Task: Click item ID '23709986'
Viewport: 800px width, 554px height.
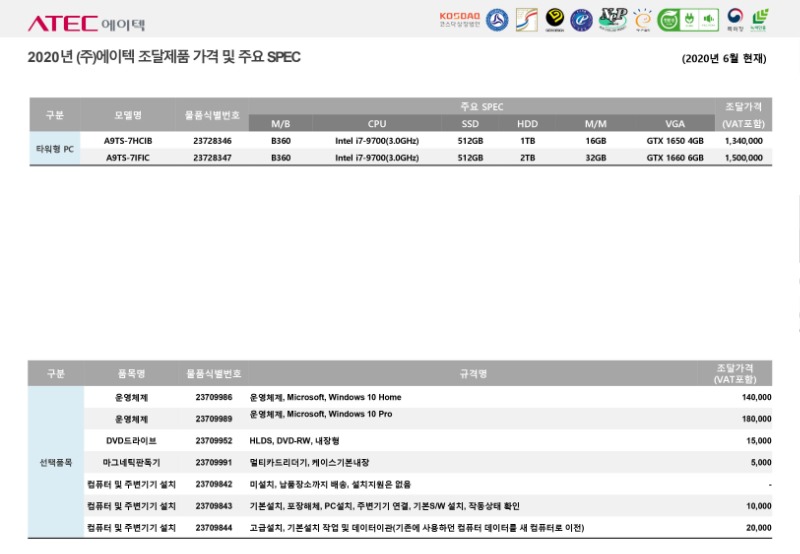Action: tap(214, 397)
